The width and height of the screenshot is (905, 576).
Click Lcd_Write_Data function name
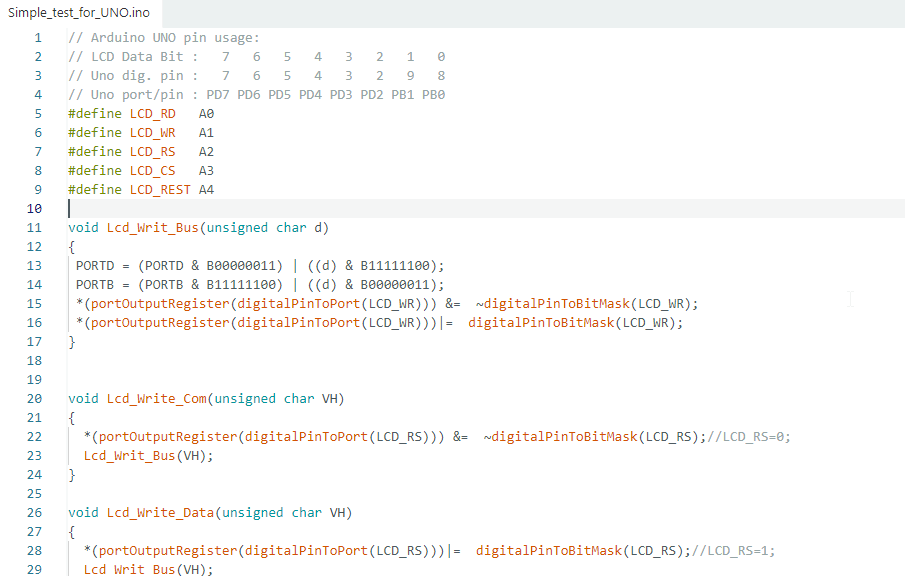(x=160, y=513)
